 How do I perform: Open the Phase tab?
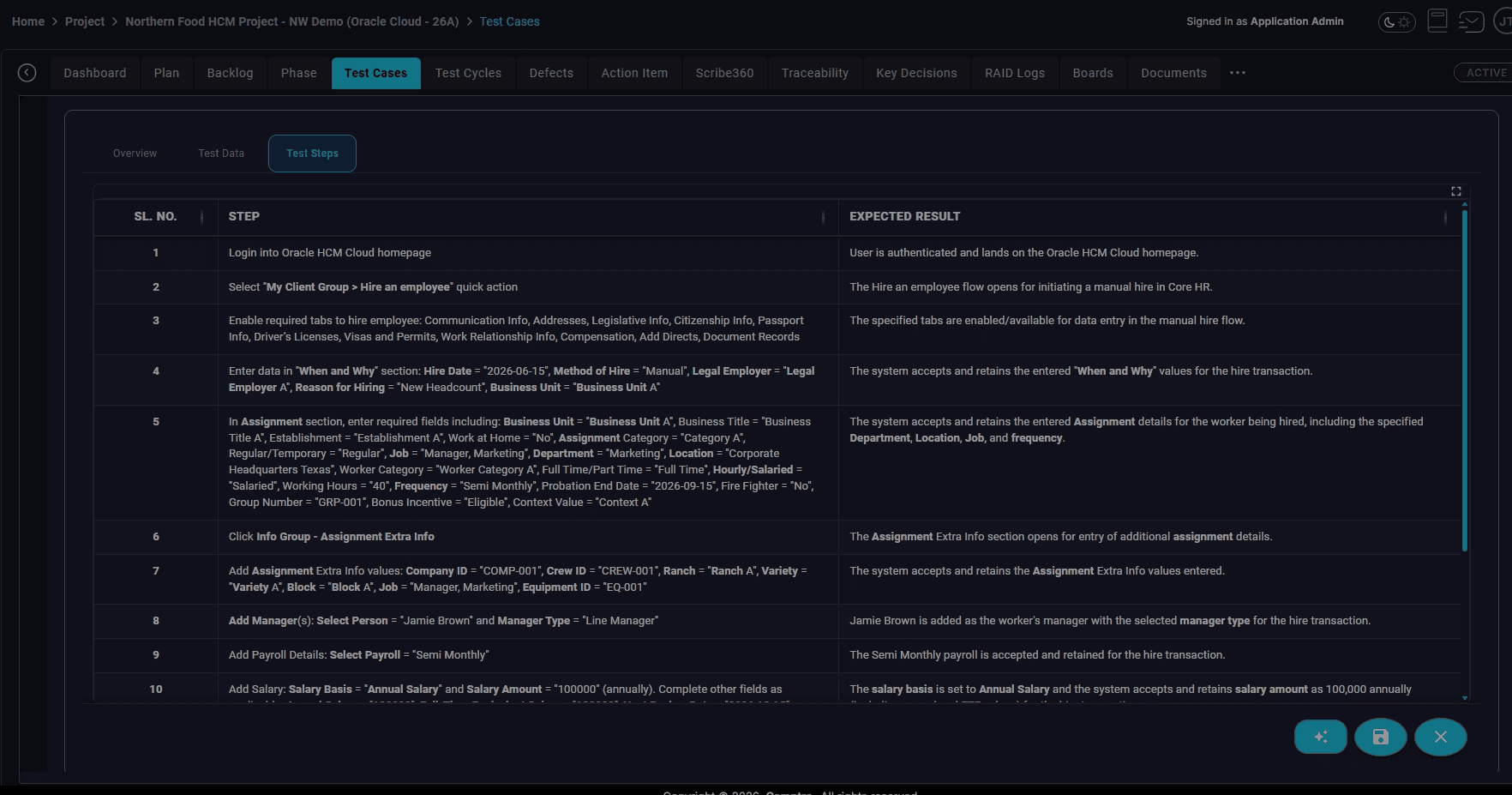[299, 73]
